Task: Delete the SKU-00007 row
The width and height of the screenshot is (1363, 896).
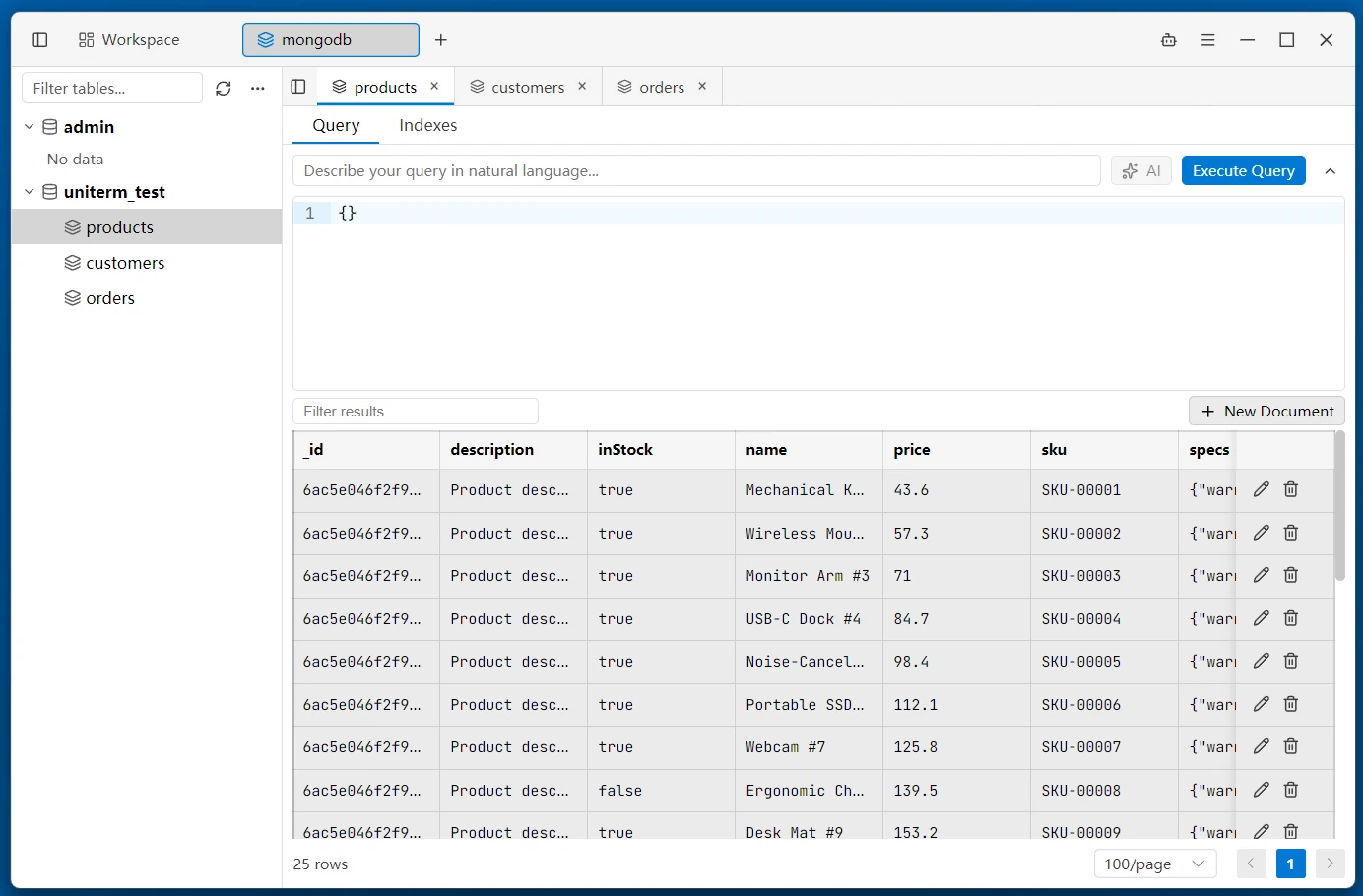Action: 1291,746
